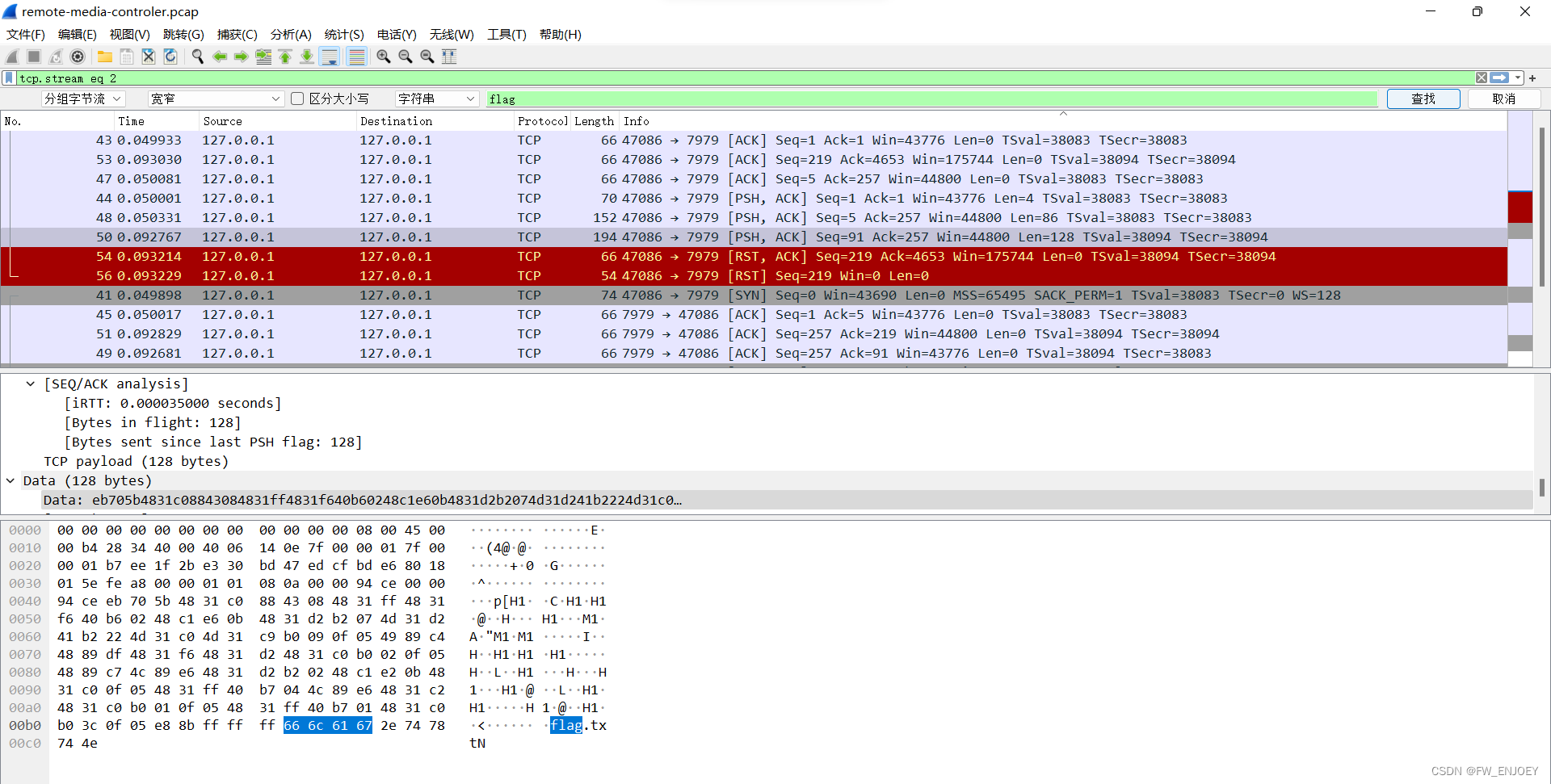Click the resize columns icon
The width and height of the screenshot is (1551, 784).
(x=449, y=57)
